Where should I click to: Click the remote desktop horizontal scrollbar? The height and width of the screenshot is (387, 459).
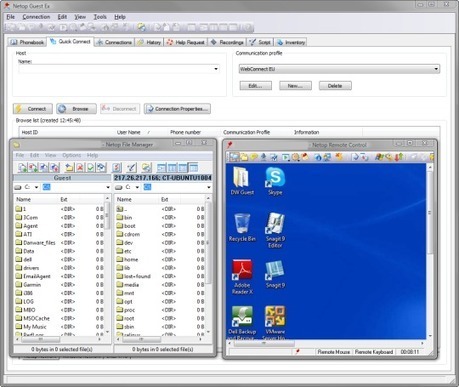(327, 343)
